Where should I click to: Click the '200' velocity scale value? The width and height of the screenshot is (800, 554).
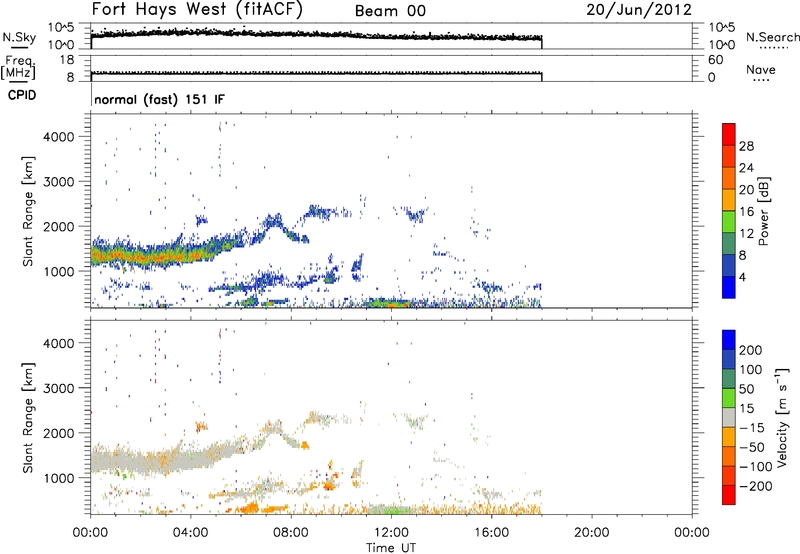pyautogui.click(x=751, y=350)
